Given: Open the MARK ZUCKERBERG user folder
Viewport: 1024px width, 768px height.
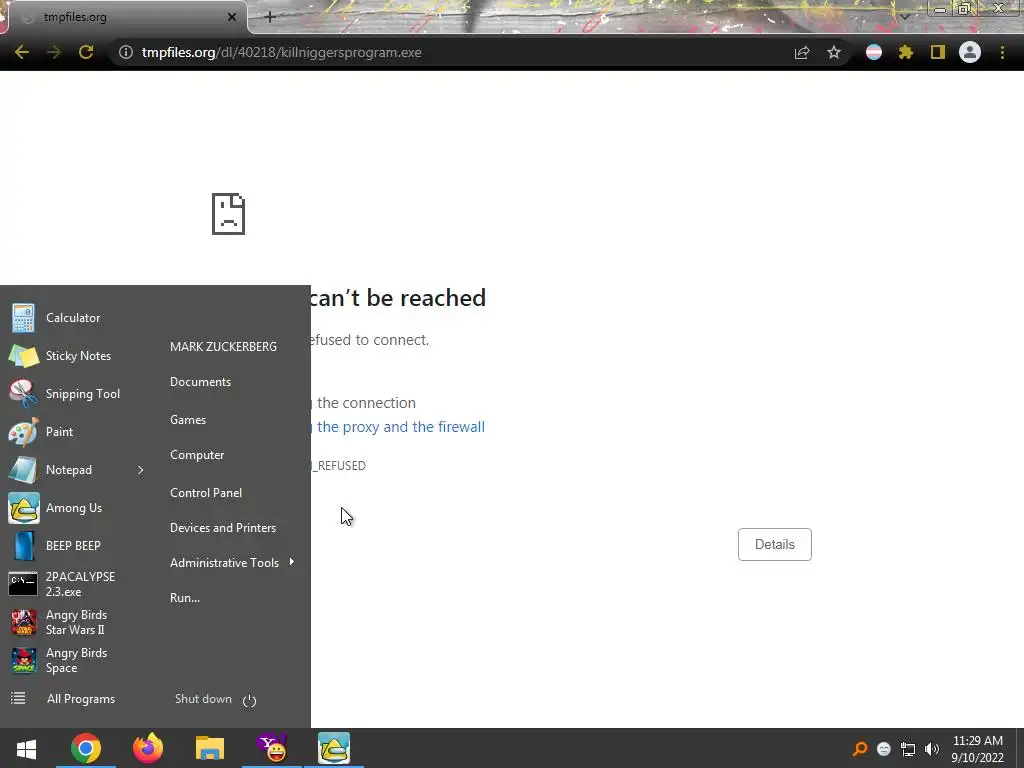Looking at the screenshot, I should pos(223,347).
